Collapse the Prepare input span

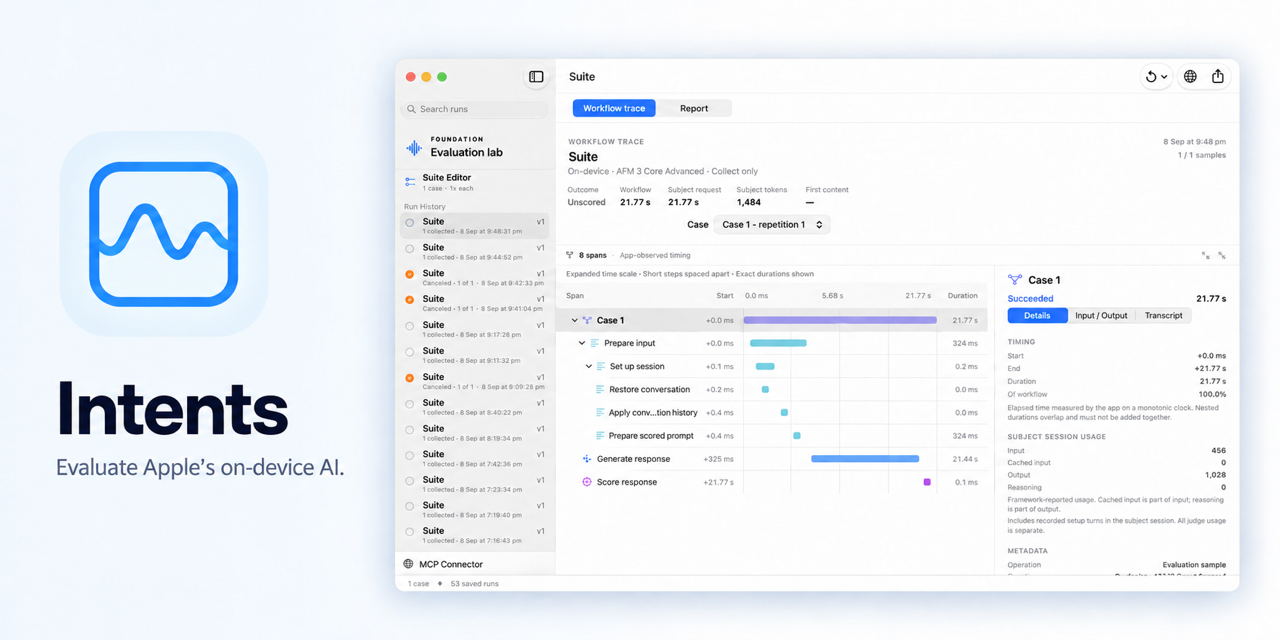tap(582, 343)
